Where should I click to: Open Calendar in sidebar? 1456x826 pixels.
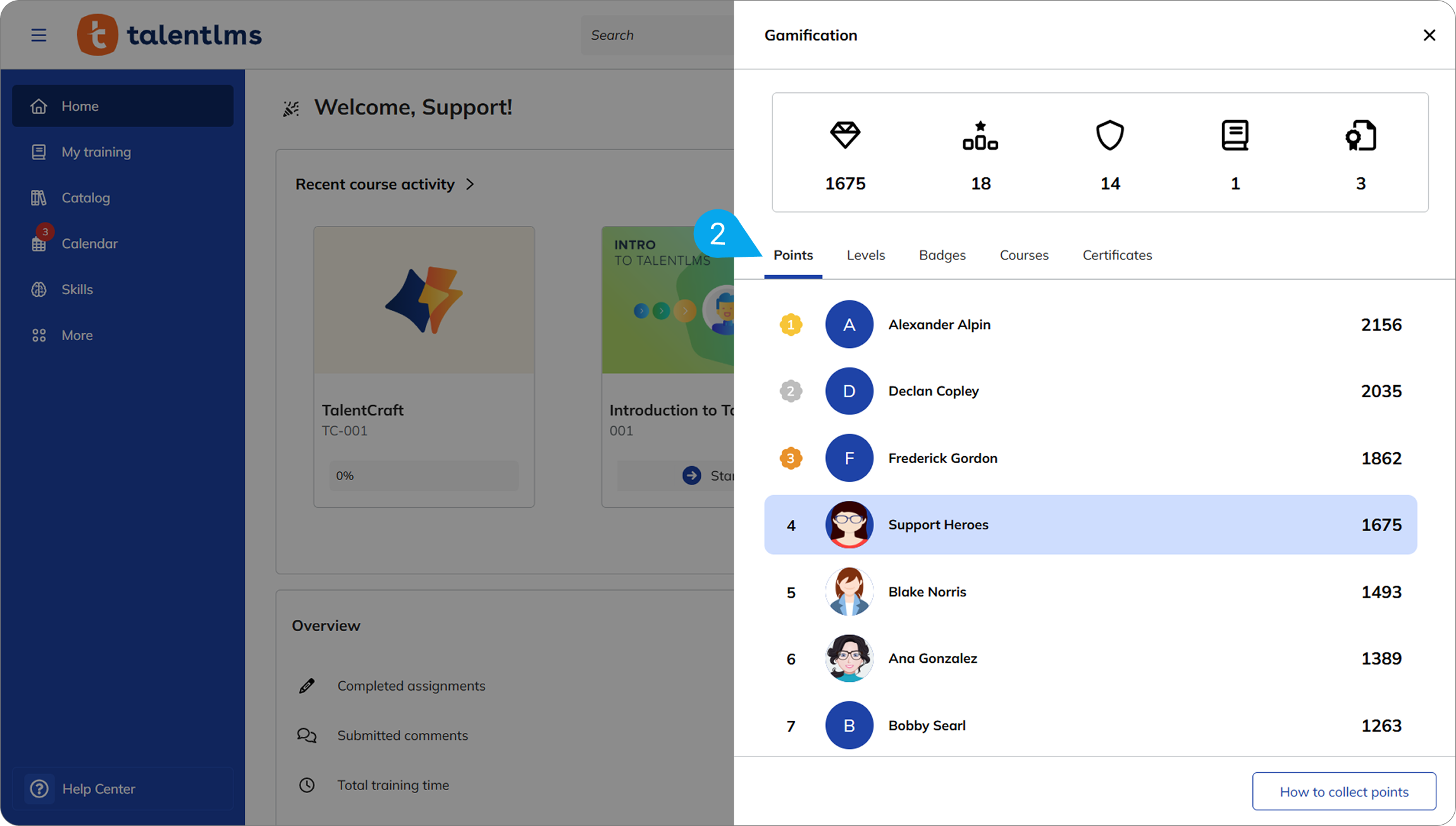(x=123, y=243)
